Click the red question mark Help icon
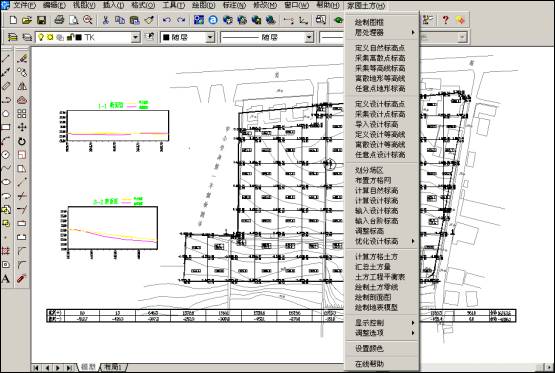This screenshot has height=373, width=555. (x=445, y=20)
